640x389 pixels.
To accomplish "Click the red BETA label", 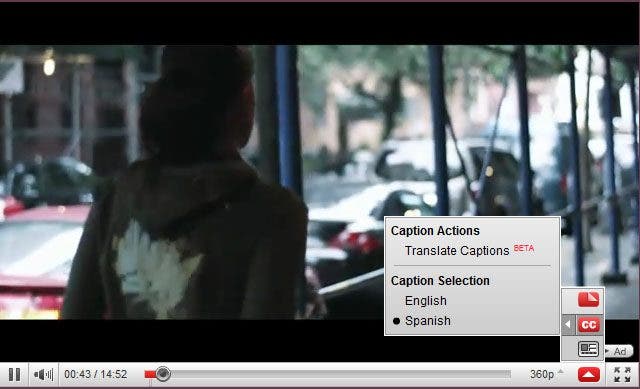I will (524, 248).
